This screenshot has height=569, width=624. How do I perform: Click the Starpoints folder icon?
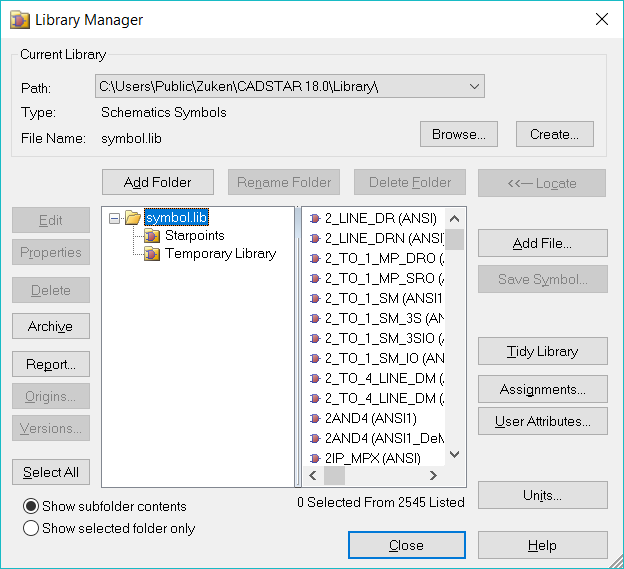[x=152, y=236]
